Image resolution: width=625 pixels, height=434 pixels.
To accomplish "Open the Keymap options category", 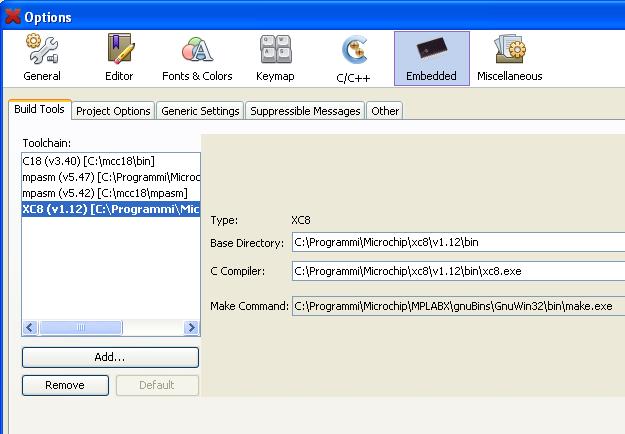I will [x=275, y=58].
